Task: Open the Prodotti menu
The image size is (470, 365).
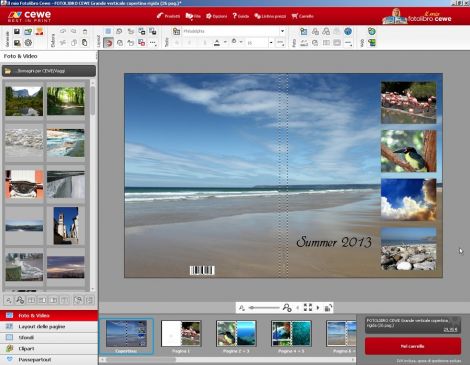Action: (168, 16)
